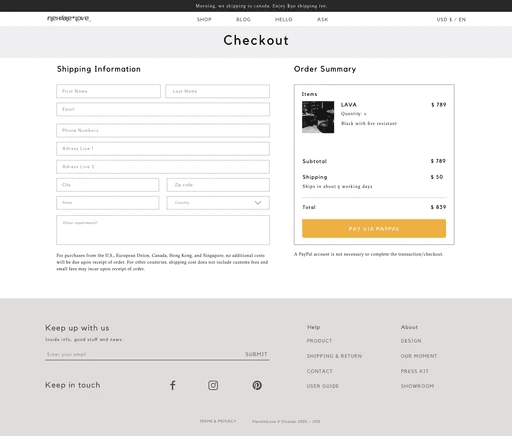This screenshot has width=512, height=436.
Task: Open the Instagram social icon
Action: [213, 385]
